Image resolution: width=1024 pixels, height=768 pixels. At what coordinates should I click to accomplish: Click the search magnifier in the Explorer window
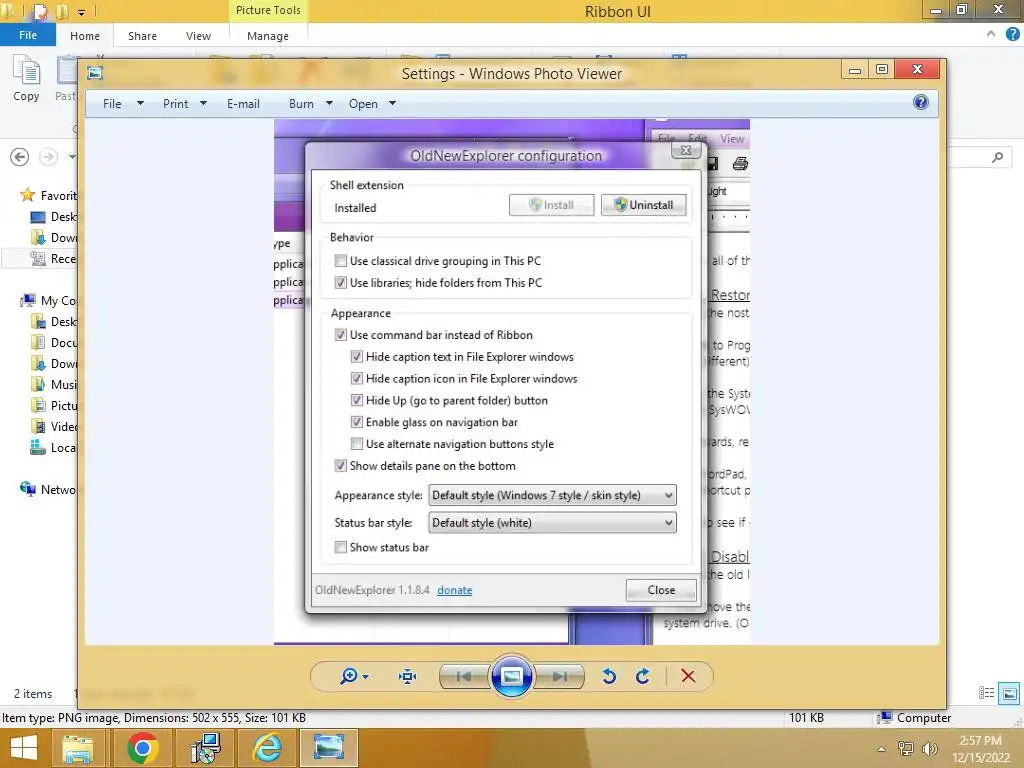point(997,157)
